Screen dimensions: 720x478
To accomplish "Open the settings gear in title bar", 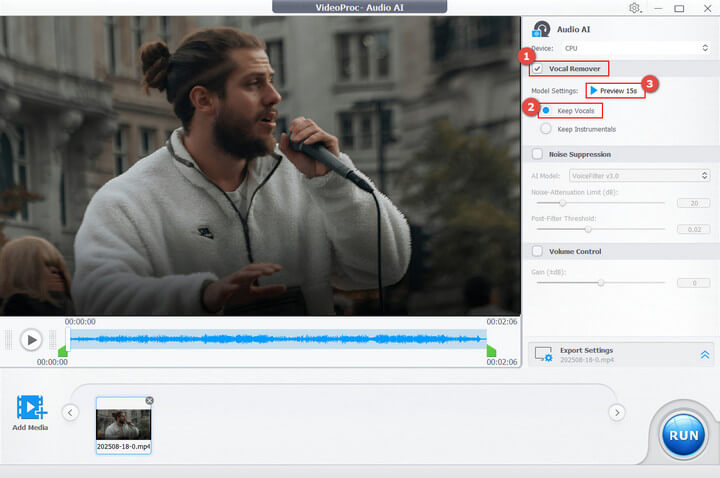I will click(635, 8).
